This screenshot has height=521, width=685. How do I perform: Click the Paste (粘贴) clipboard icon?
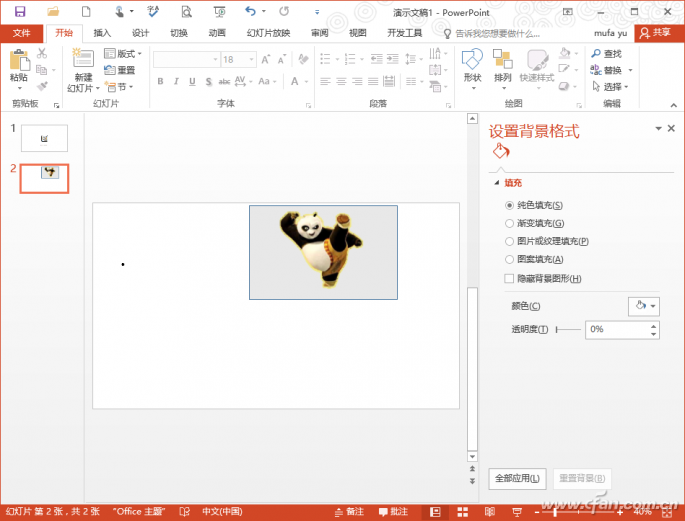19,61
